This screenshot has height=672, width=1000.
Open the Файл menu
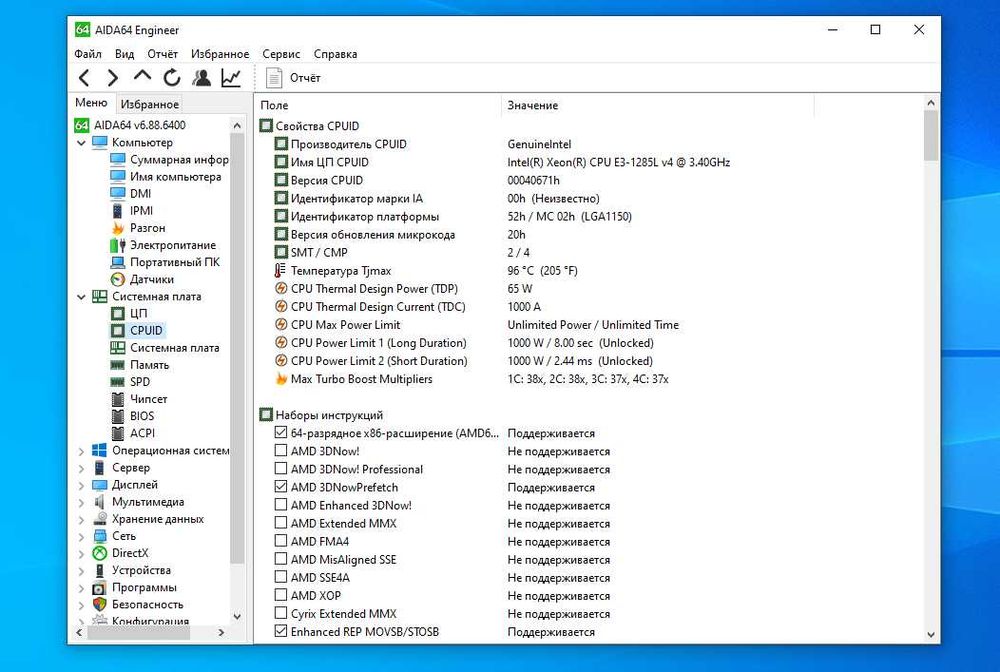pos(88,54)
